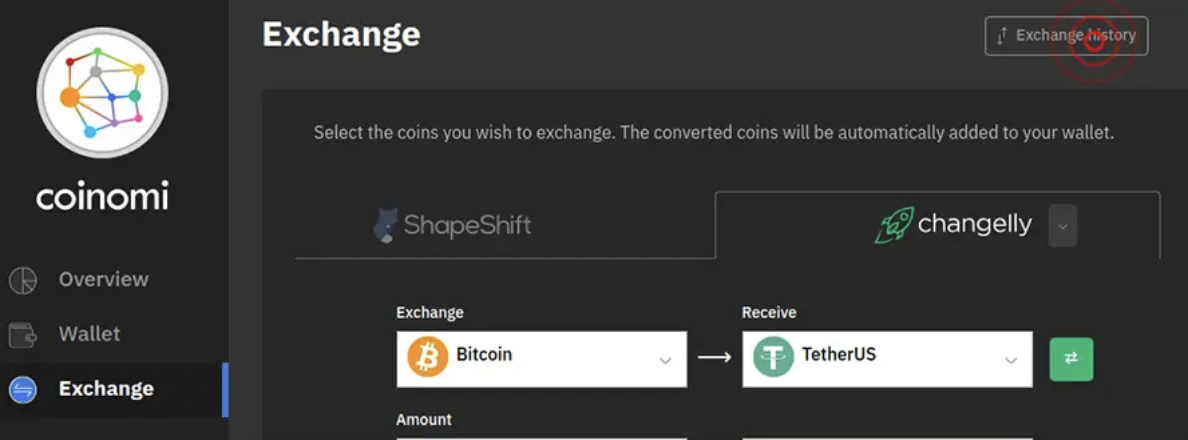This screenshot has height=440, width=1188.
Task: Click the Changelly rocket icon
Action: pos(893,225)
